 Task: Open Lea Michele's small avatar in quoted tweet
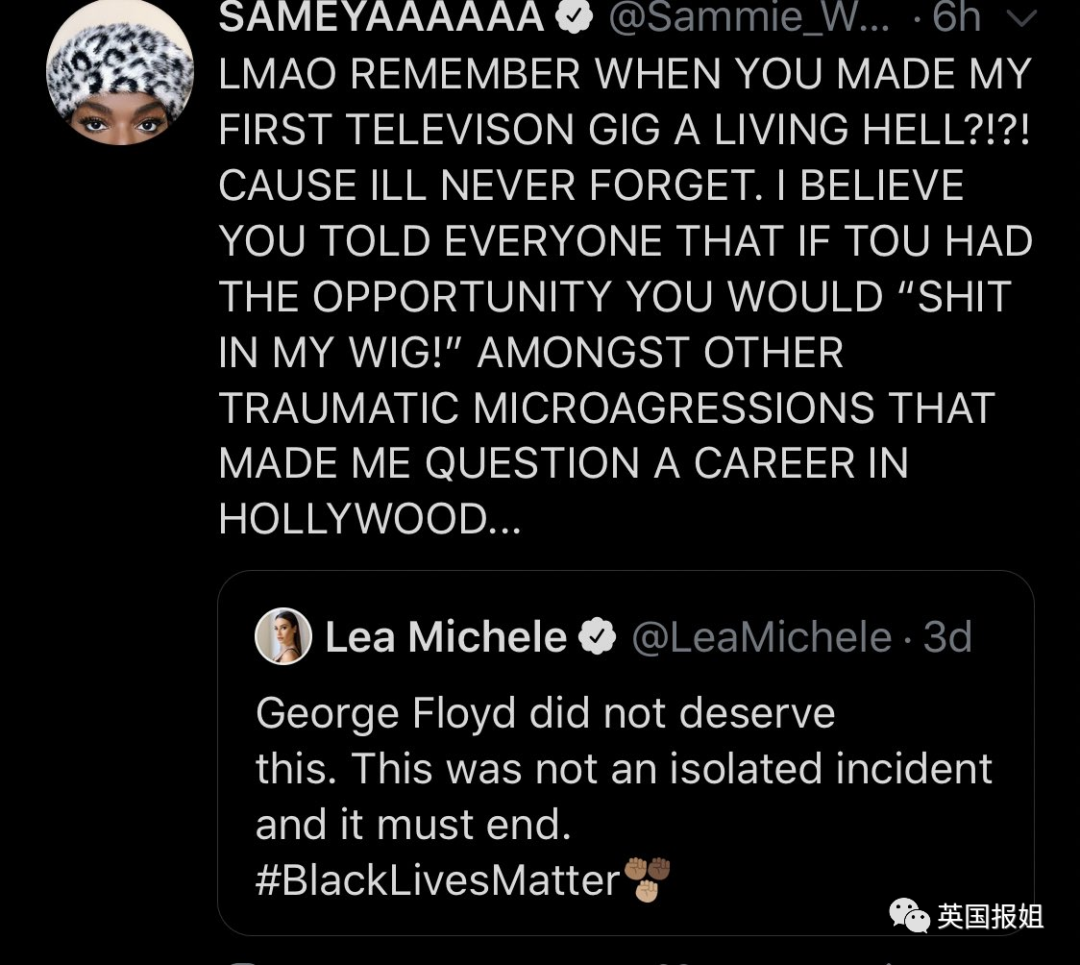point(283,636)
